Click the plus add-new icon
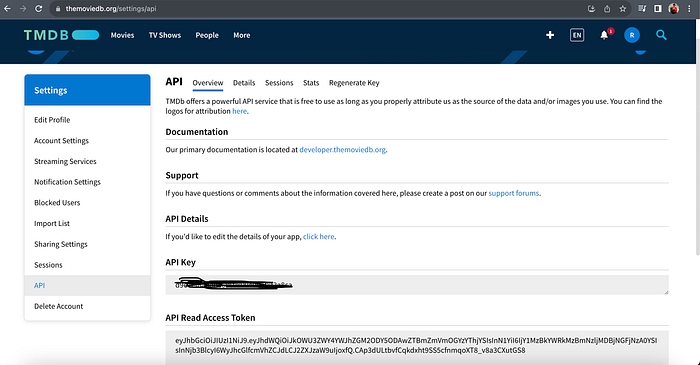This screenshot has height=365, width=700. pos(550,35)
